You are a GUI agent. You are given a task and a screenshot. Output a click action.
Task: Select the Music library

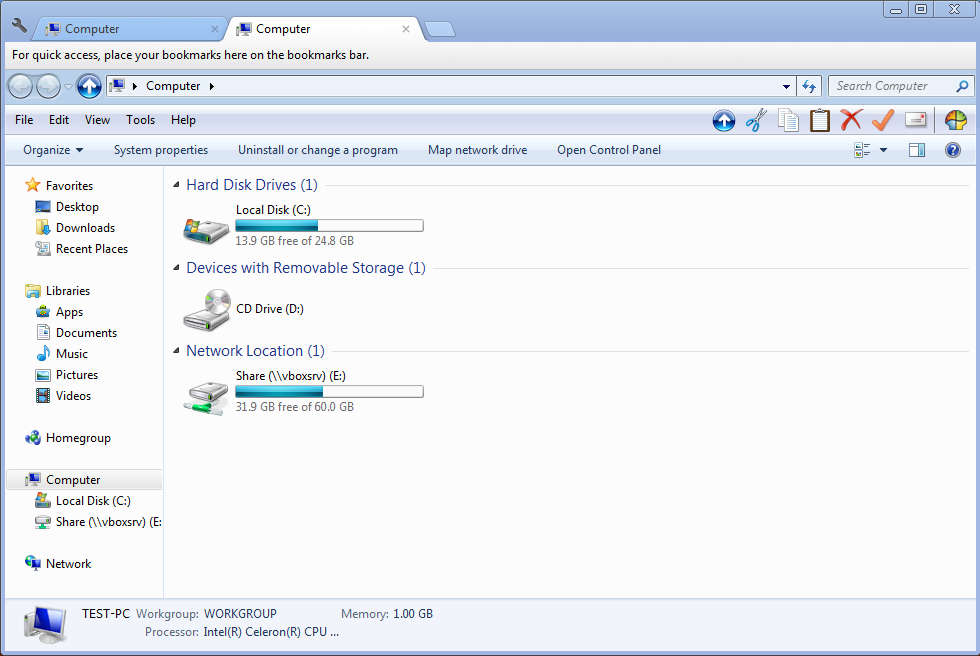tap(72, 354)
